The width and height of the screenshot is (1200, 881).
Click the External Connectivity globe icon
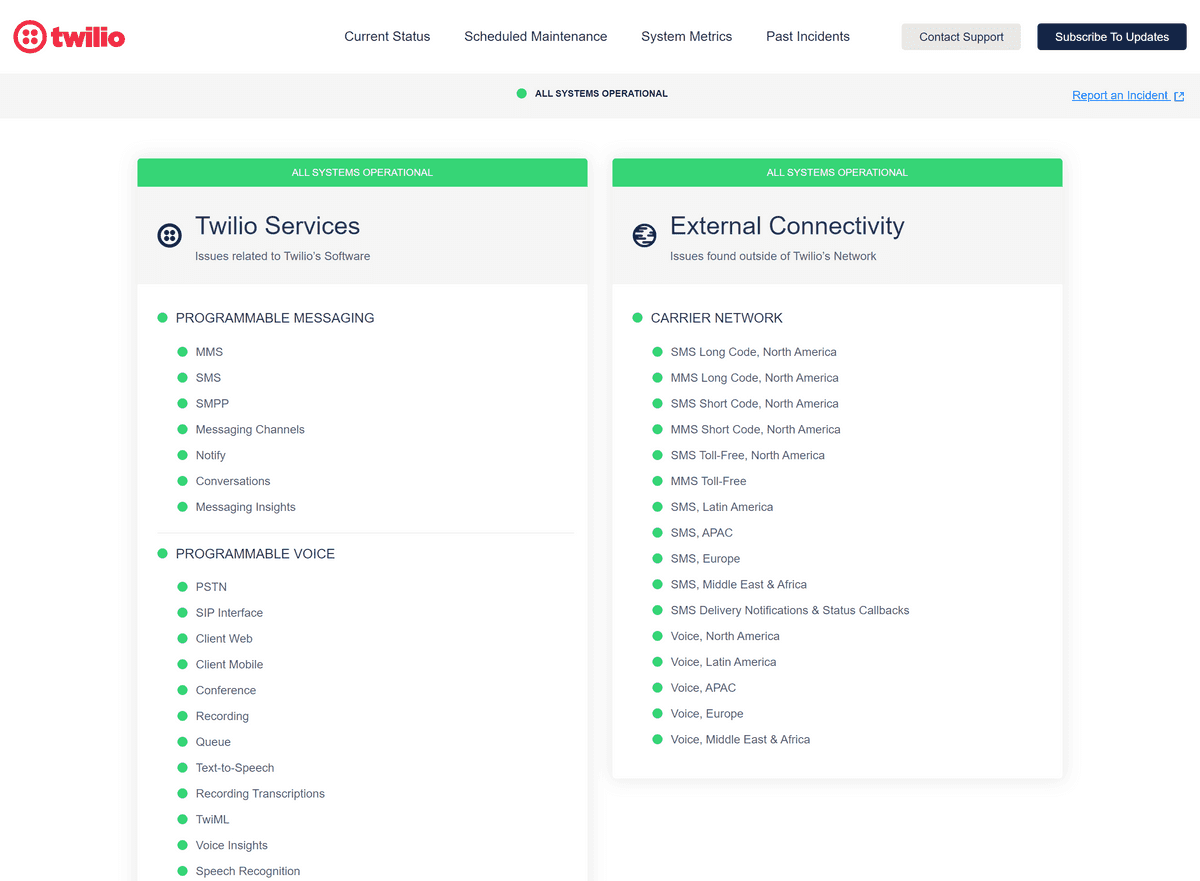pyautogui.click(x=644, y=236)
